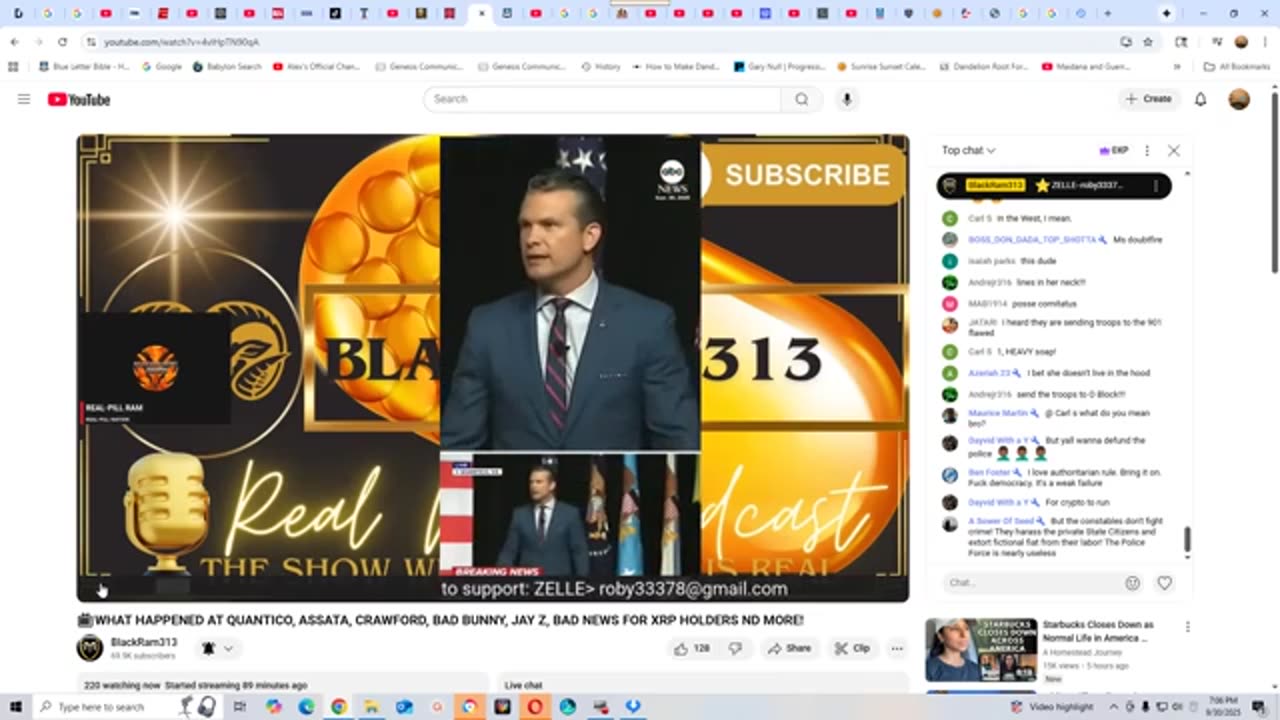Open the live chat three-dot options
Image resolution: width=1280 pixels, height=720 pixels.
coord(1147,150)
